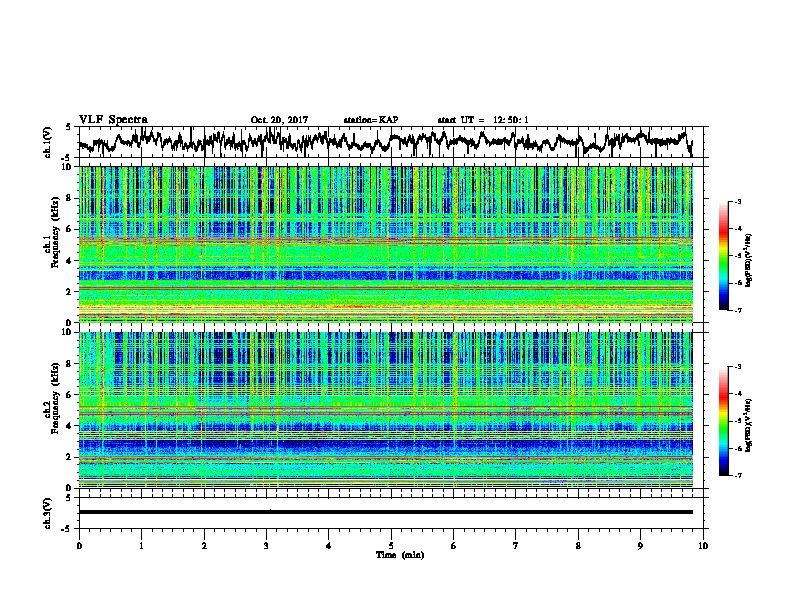Select the "start UT = 12:50: 1" text
792x612 pixels.
483,120
